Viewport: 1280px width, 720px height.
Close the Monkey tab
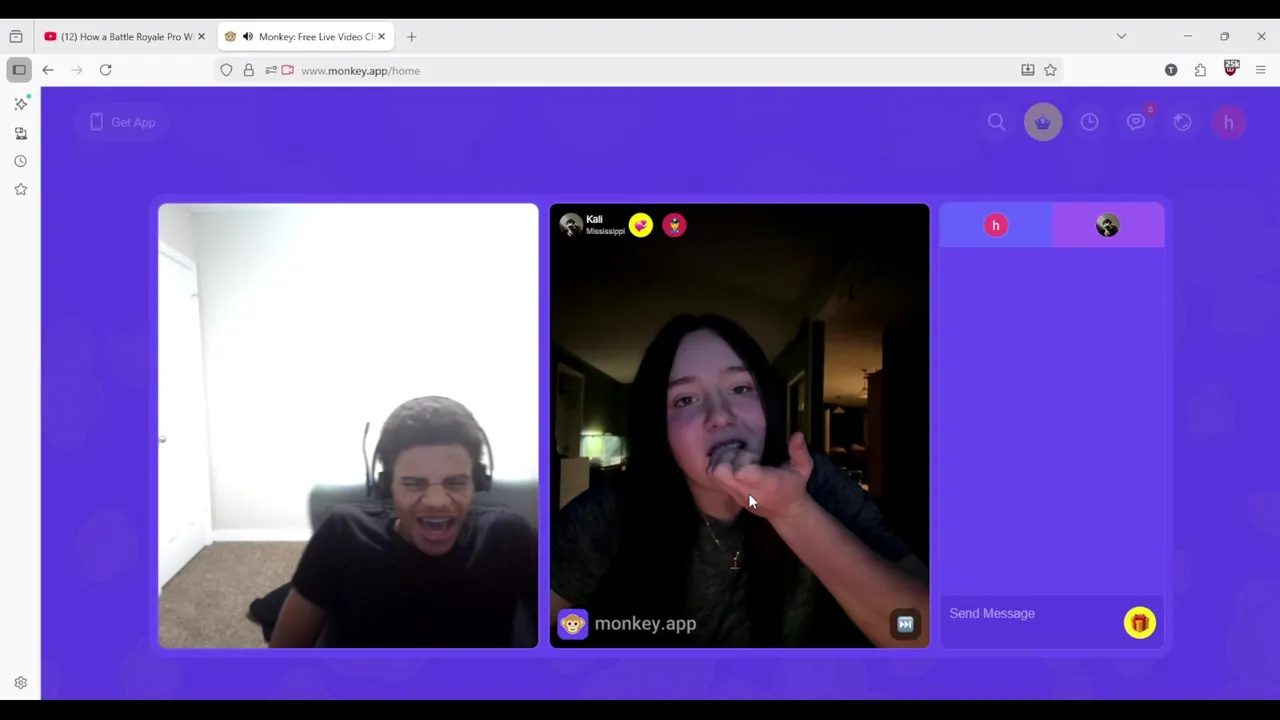click(x=381, y=37)
